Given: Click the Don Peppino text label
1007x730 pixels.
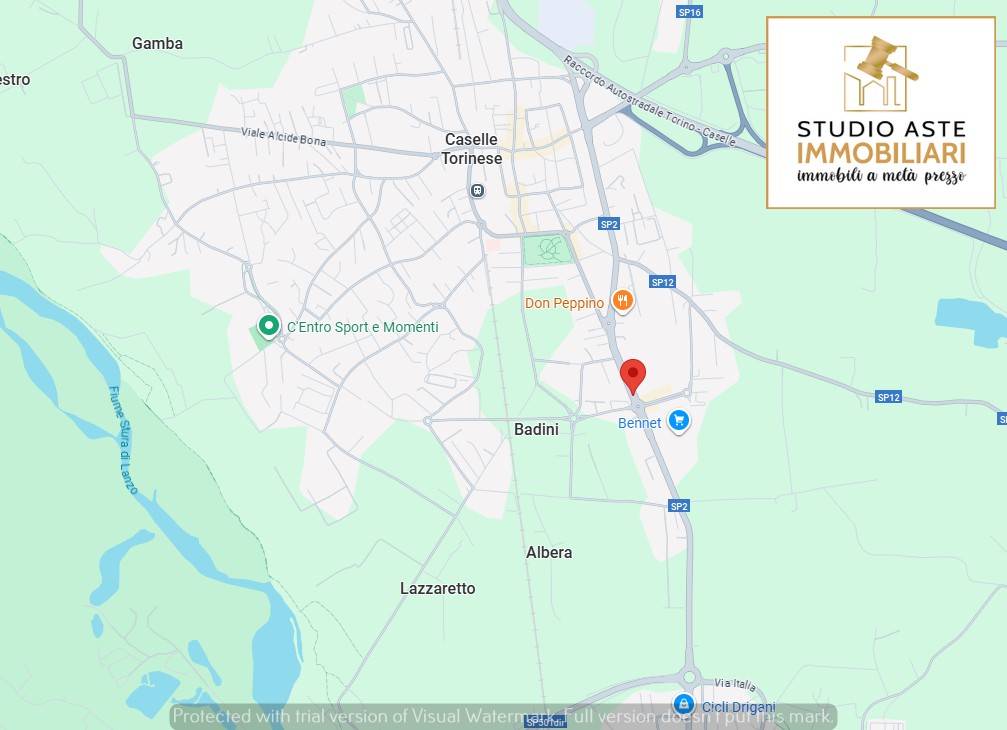Looking at the screenshot, I should pos(565,303).
